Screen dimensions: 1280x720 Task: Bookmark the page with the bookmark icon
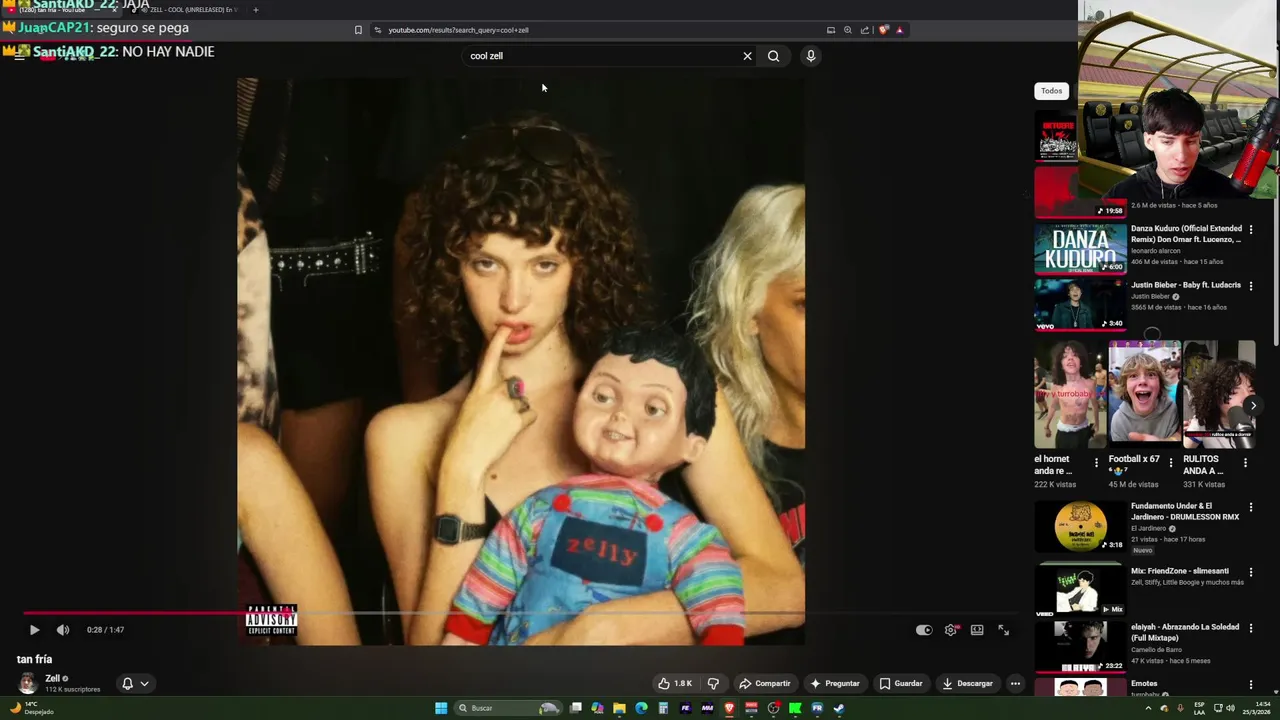(x=358, y=30)
